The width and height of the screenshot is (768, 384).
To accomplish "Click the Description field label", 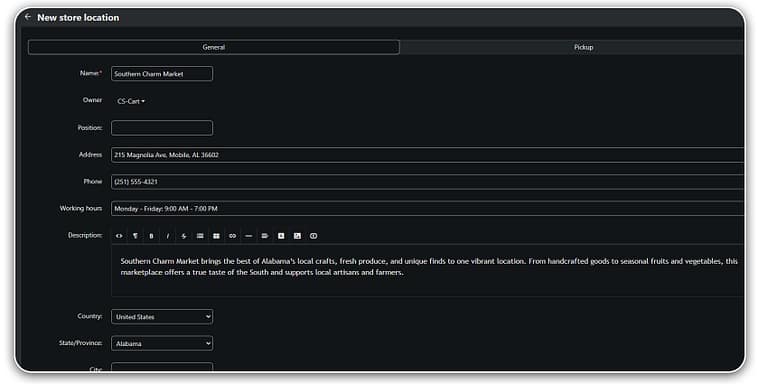I will (x=85, y=236).
